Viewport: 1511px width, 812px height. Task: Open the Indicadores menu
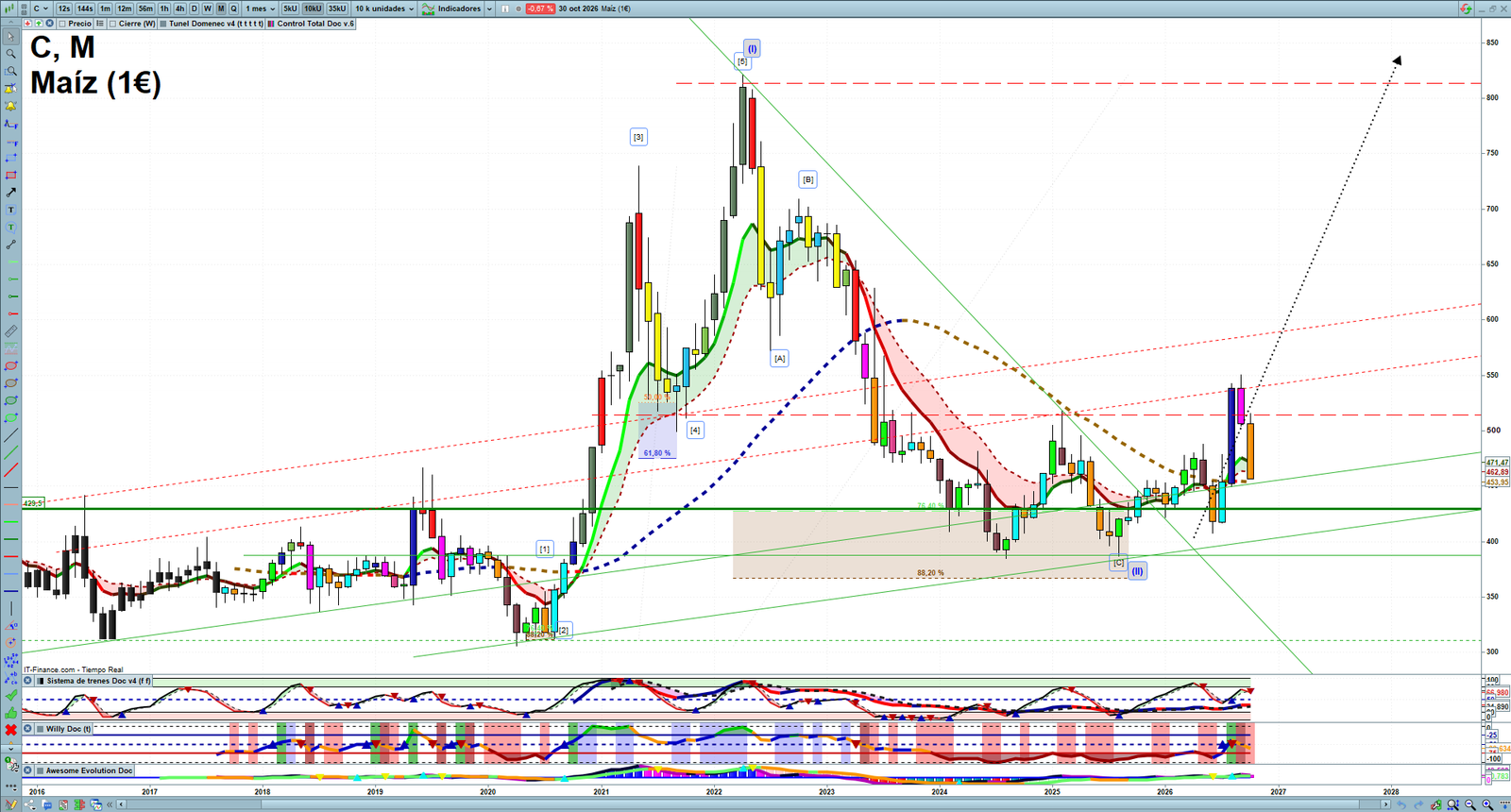452,8
